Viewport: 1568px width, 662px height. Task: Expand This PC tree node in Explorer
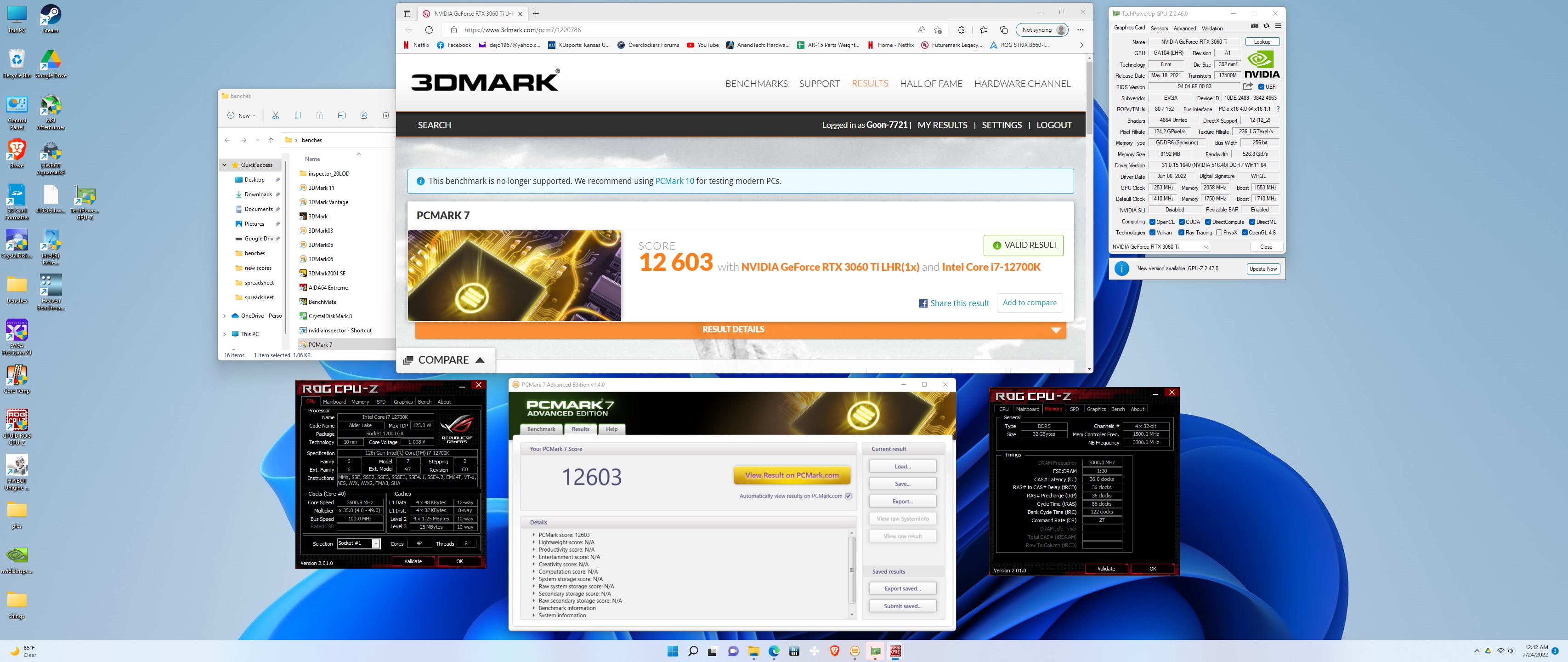pos(225,334)
